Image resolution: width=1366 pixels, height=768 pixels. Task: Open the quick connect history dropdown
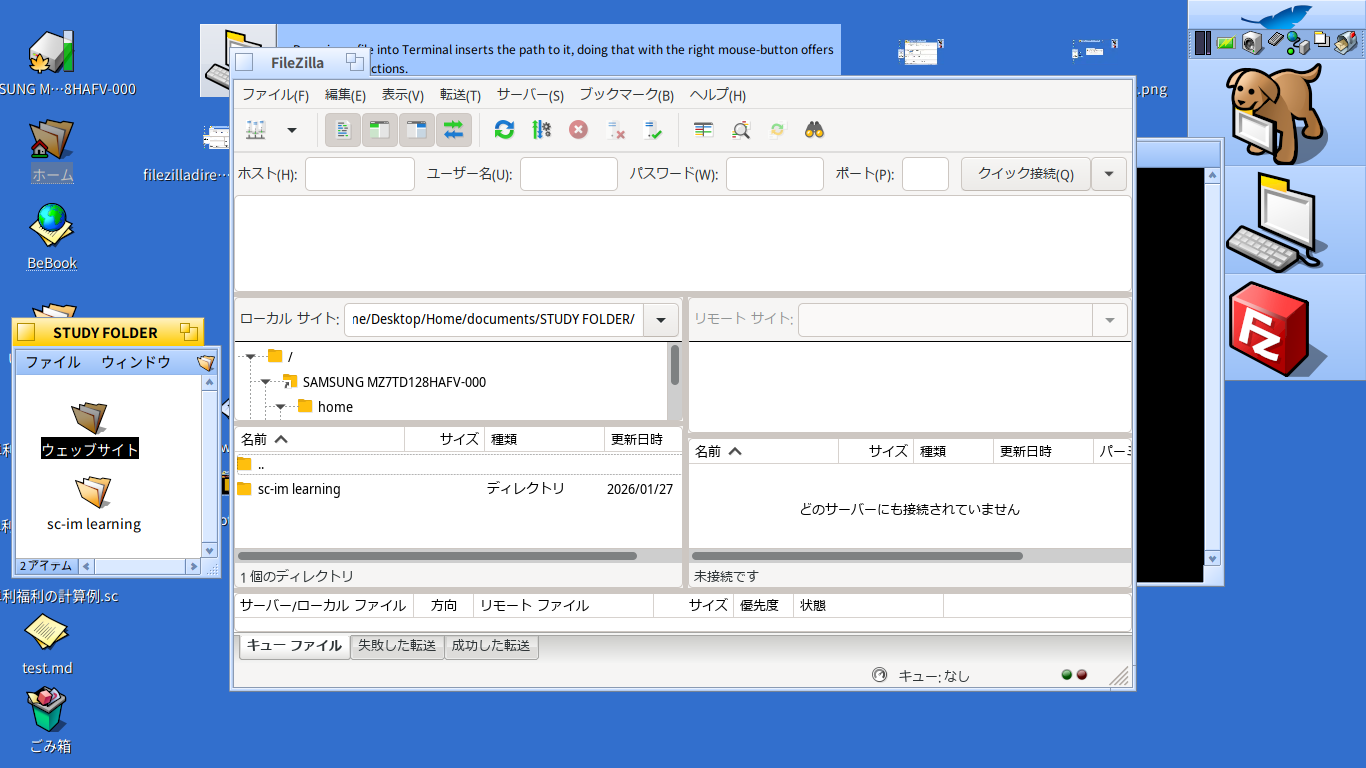point(1109,174)
